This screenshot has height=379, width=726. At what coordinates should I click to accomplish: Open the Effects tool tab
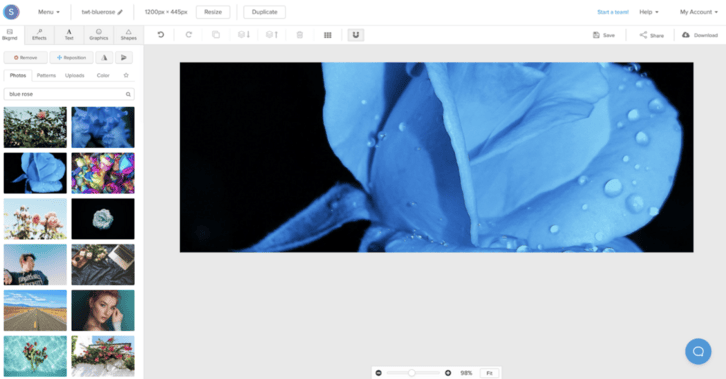click(x=39, y=35)
